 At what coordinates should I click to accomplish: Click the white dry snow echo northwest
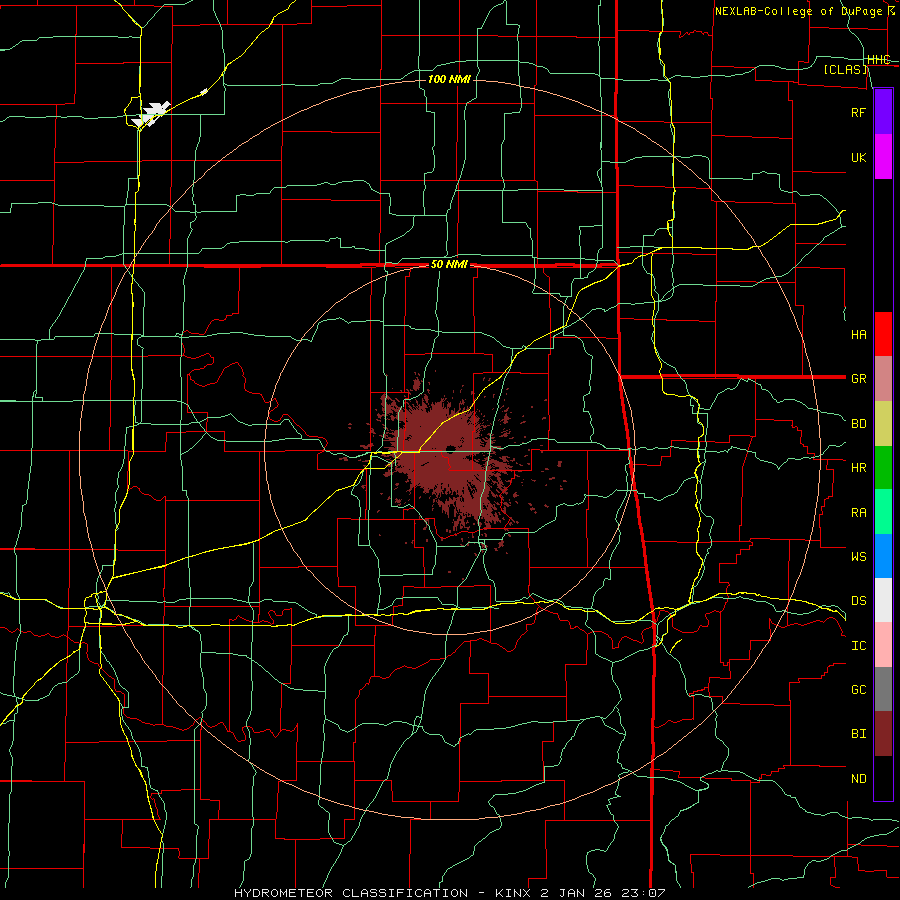click(x=150, y=112)
